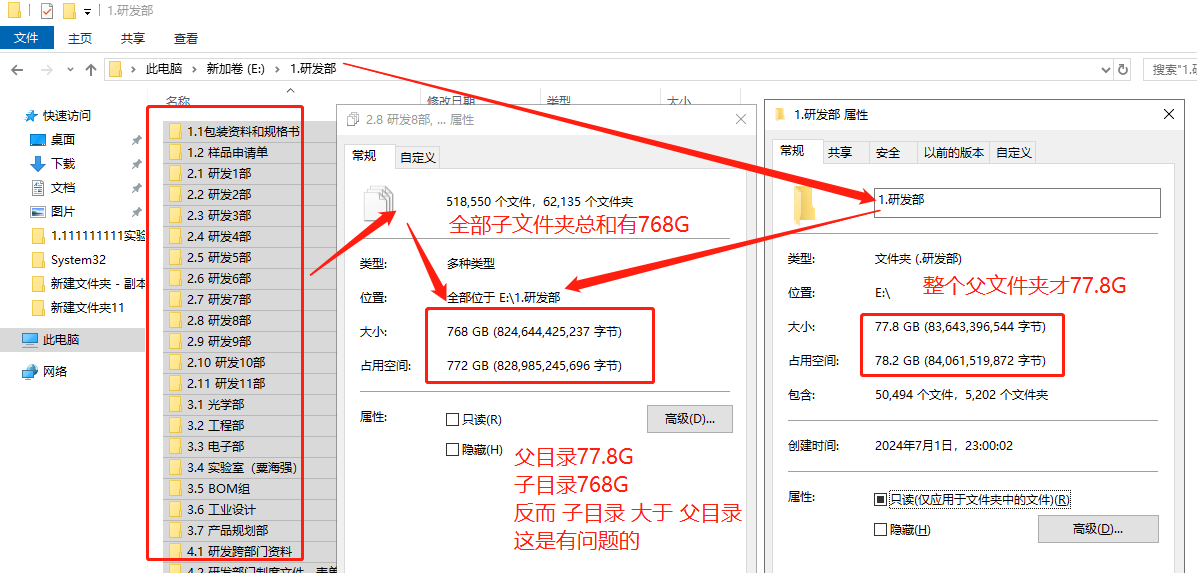Viewport: 1197px width, 573px height.
Task: Go forward with the Forward arrow
Action: [46, 69]
